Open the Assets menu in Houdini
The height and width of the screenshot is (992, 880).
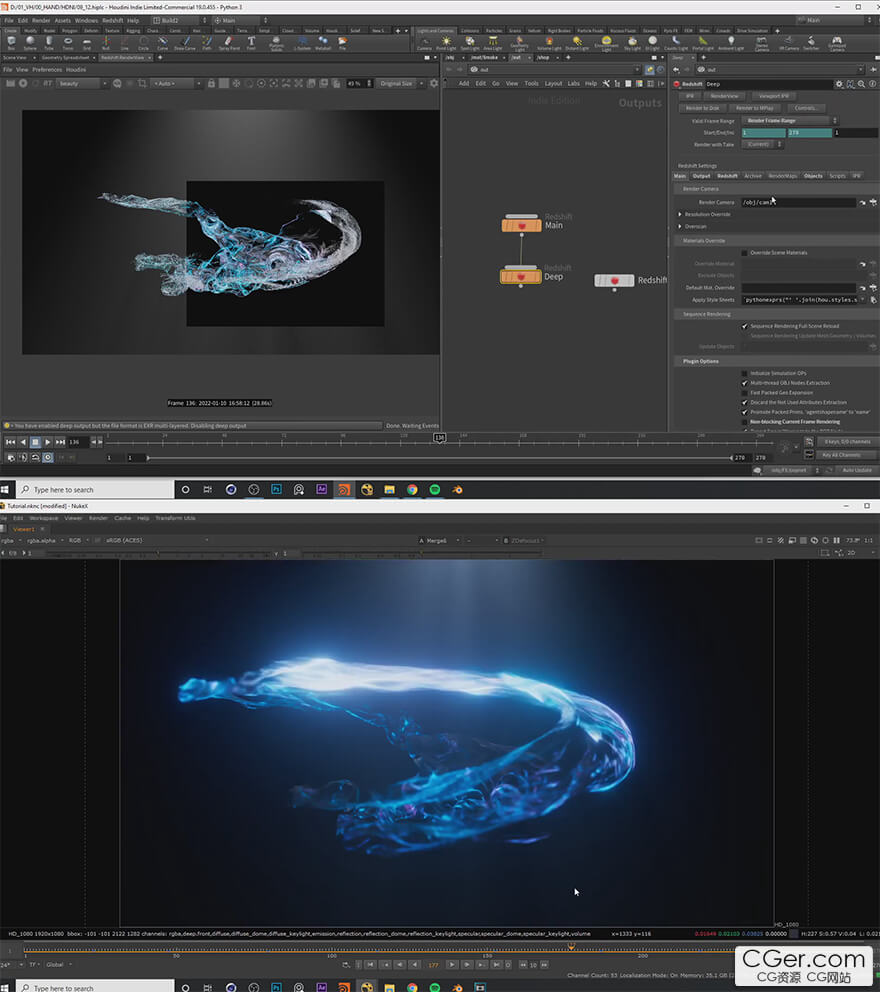click(x=63, y=20)
